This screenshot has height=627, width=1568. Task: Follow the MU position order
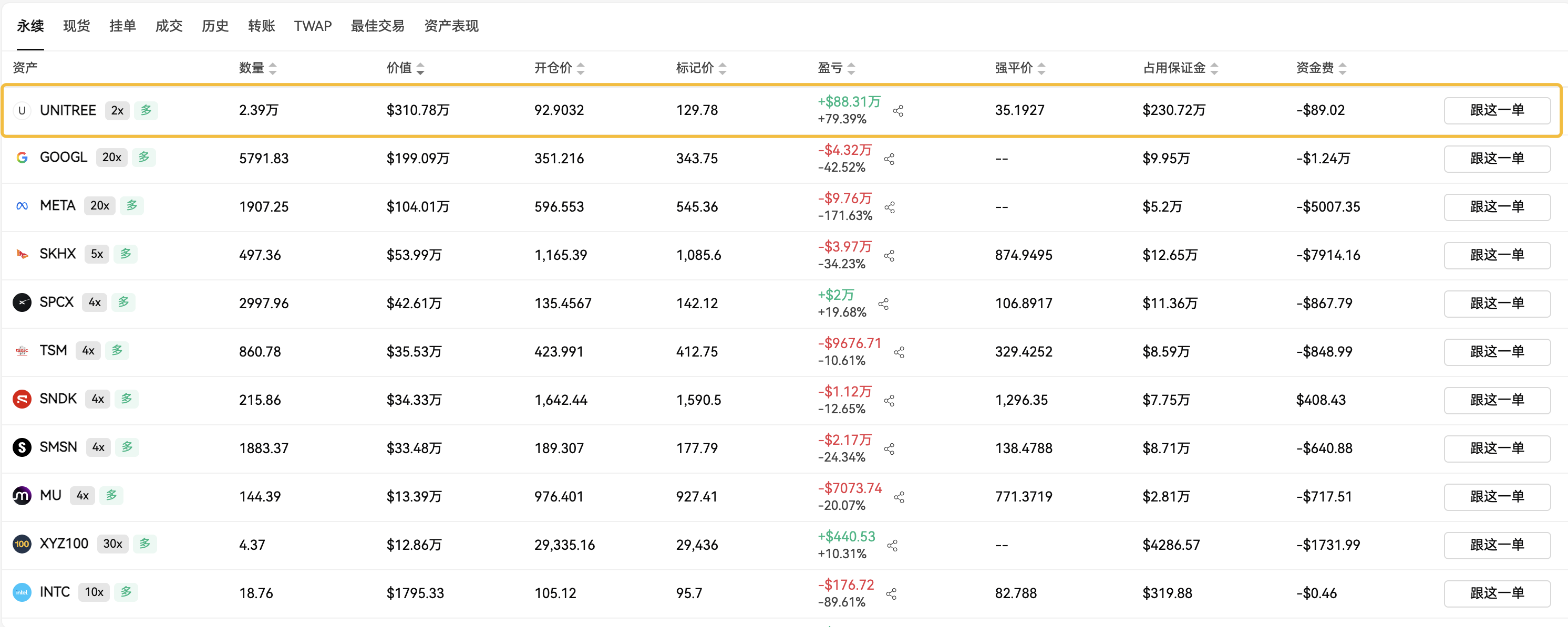tap(1497, 497)
